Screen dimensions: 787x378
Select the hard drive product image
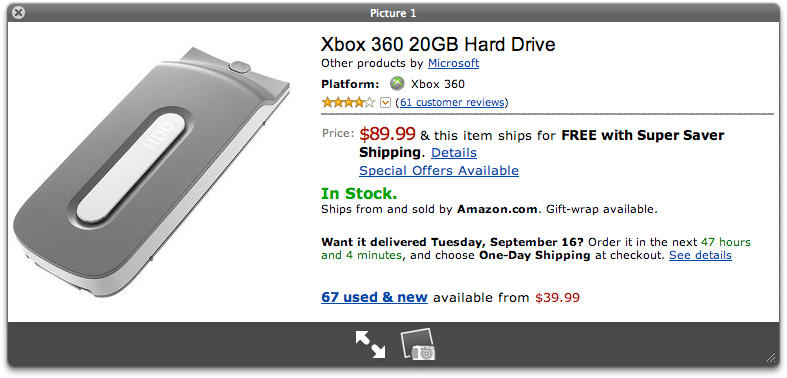152,170
